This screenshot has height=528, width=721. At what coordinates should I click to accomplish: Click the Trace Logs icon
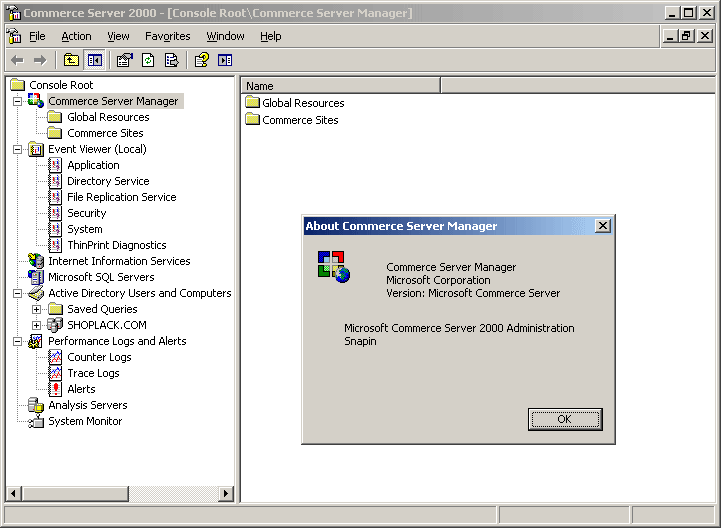click(x=55, y=373)
